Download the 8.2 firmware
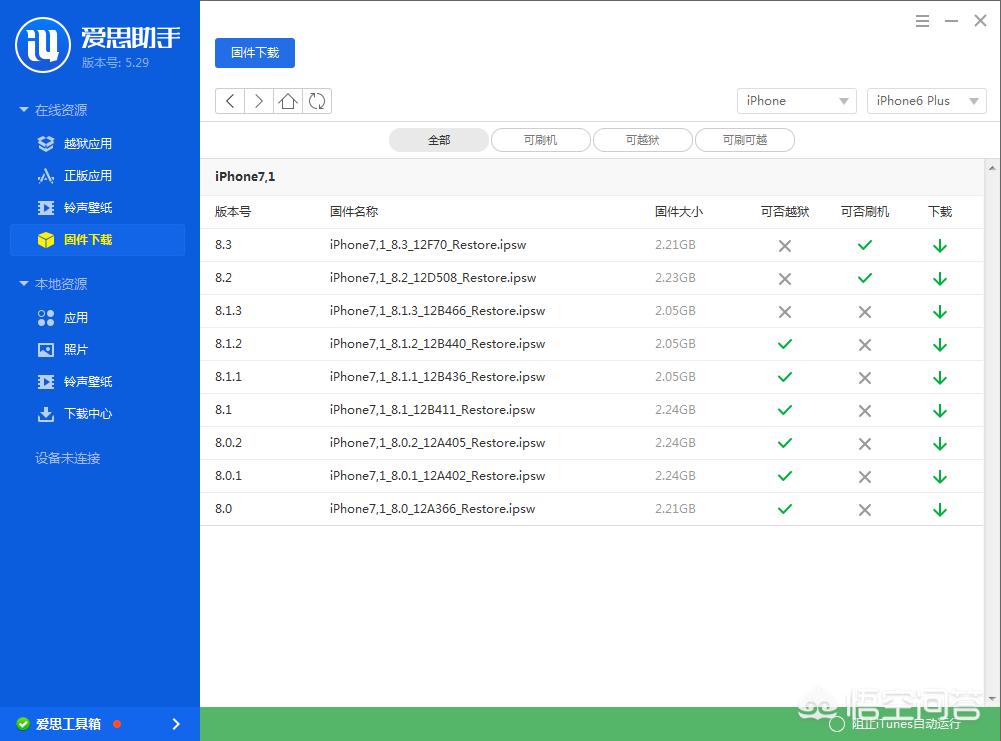This screenshot has width=1001, height=741. click(x=940, y=279)
